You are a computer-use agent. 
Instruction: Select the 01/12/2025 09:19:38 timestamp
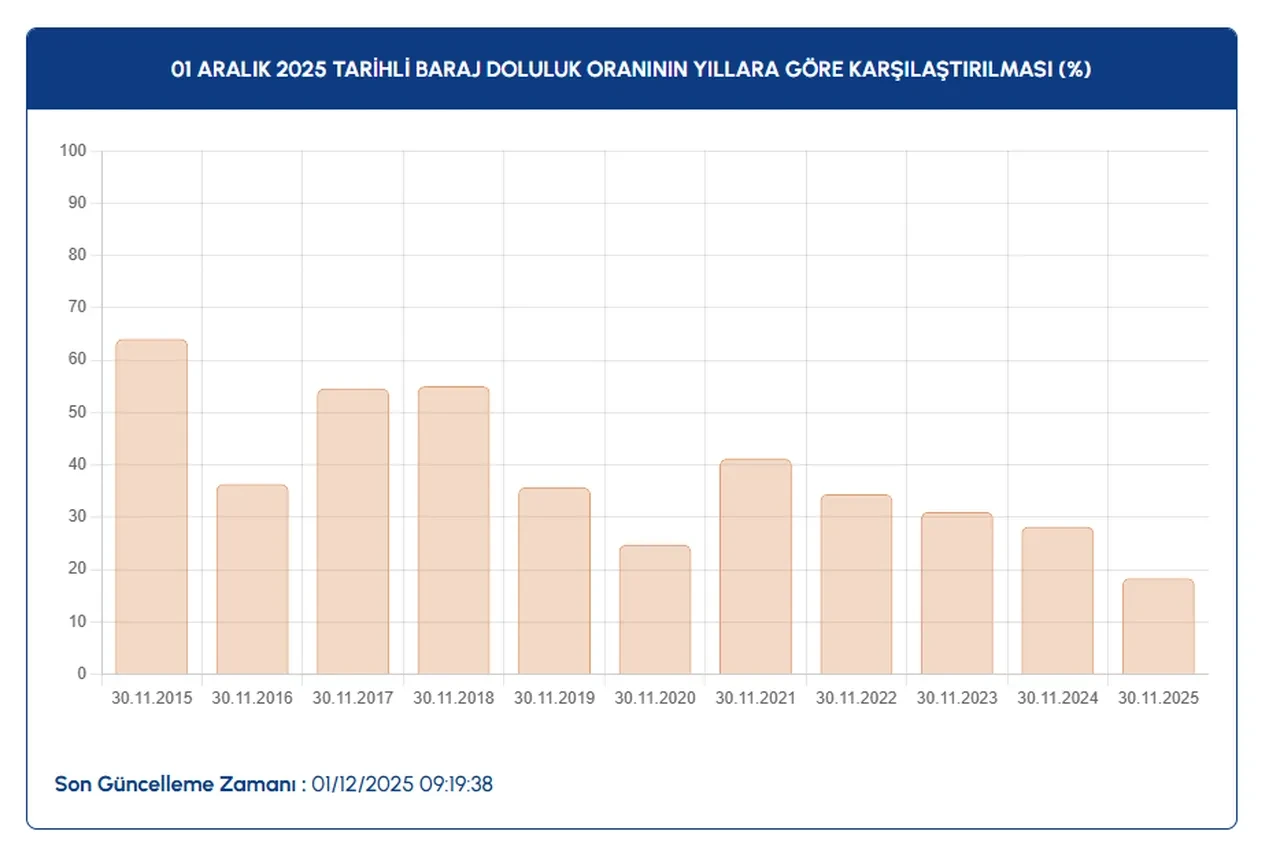tap(402, 784)
